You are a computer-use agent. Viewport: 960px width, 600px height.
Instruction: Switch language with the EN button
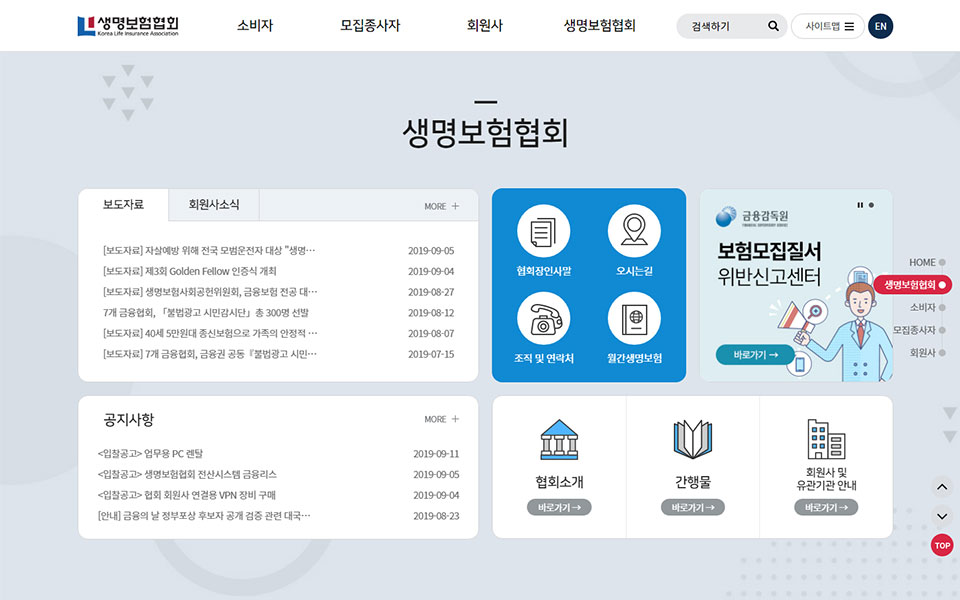pos(880,27)
